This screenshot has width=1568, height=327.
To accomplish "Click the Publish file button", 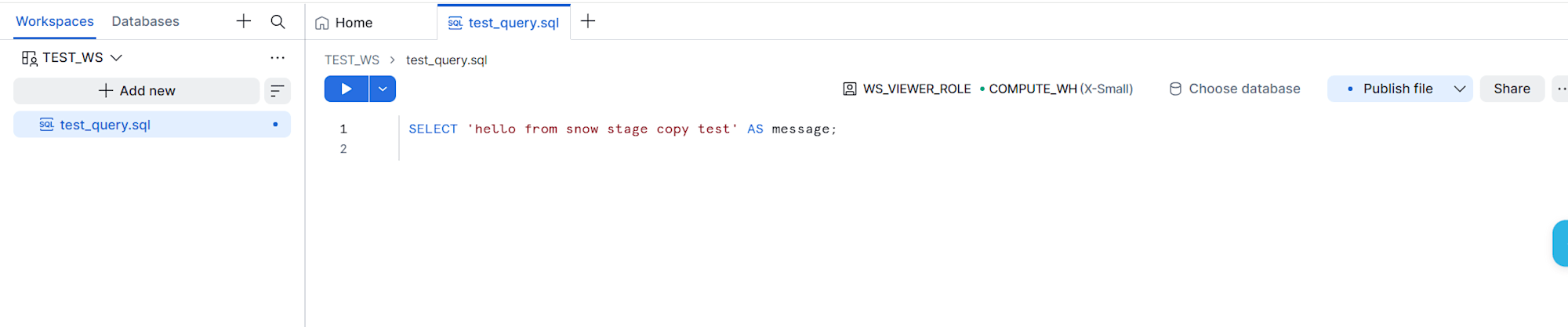I will click(1388, 89).
